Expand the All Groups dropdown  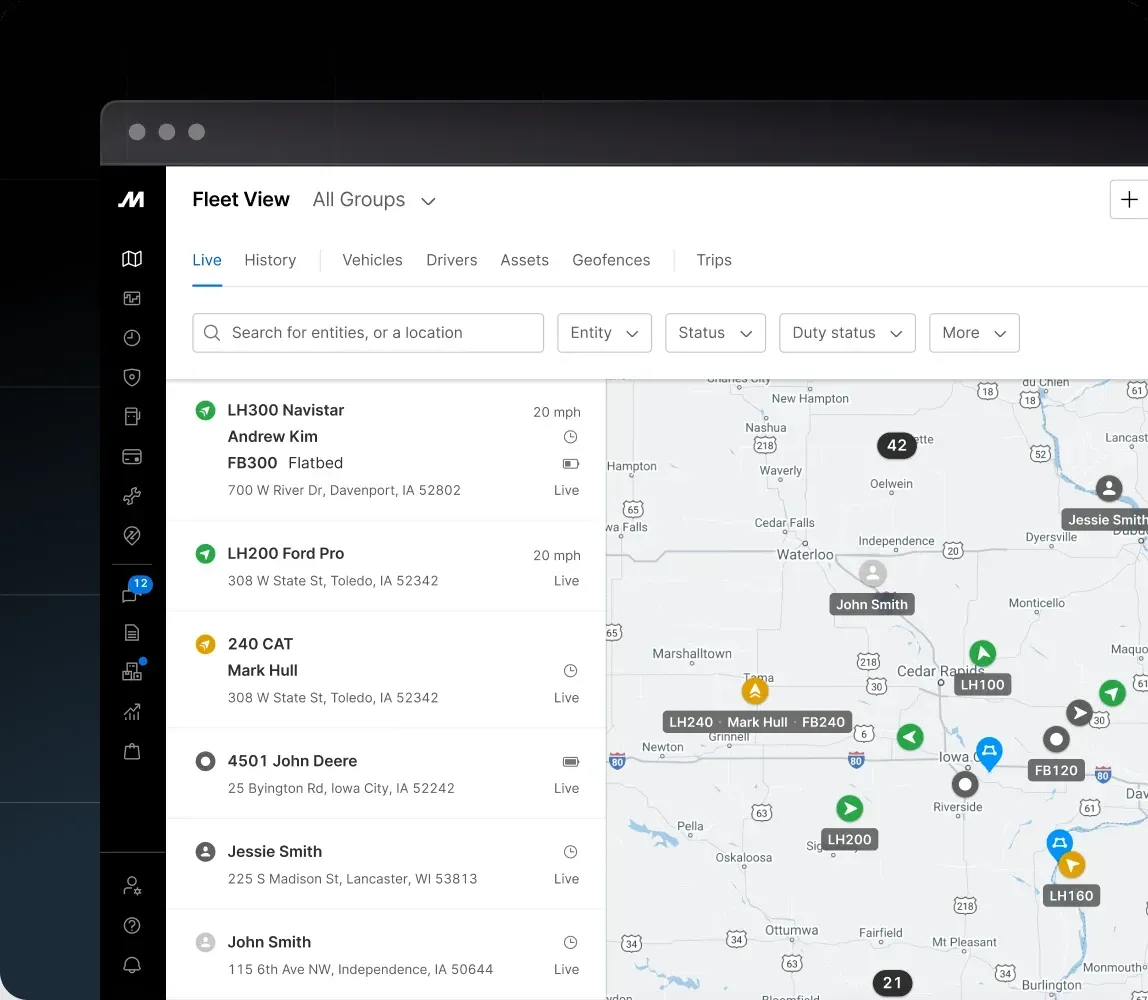(x=374, y=200)
